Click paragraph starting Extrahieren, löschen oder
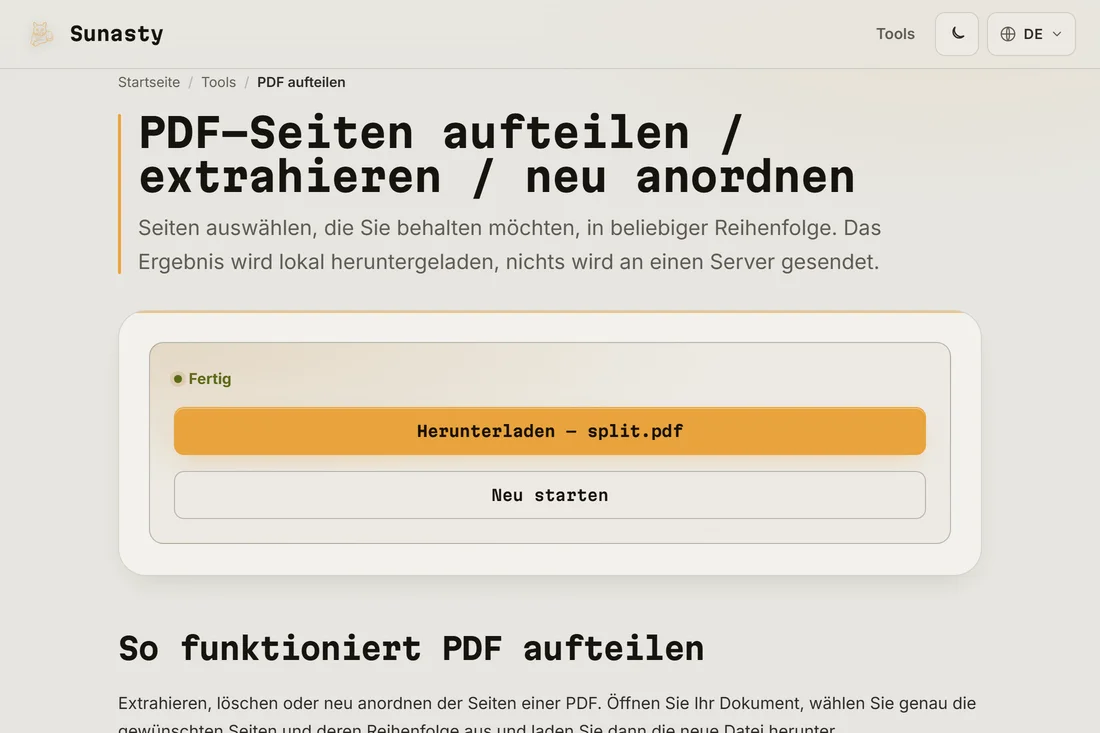 point(547,715)
